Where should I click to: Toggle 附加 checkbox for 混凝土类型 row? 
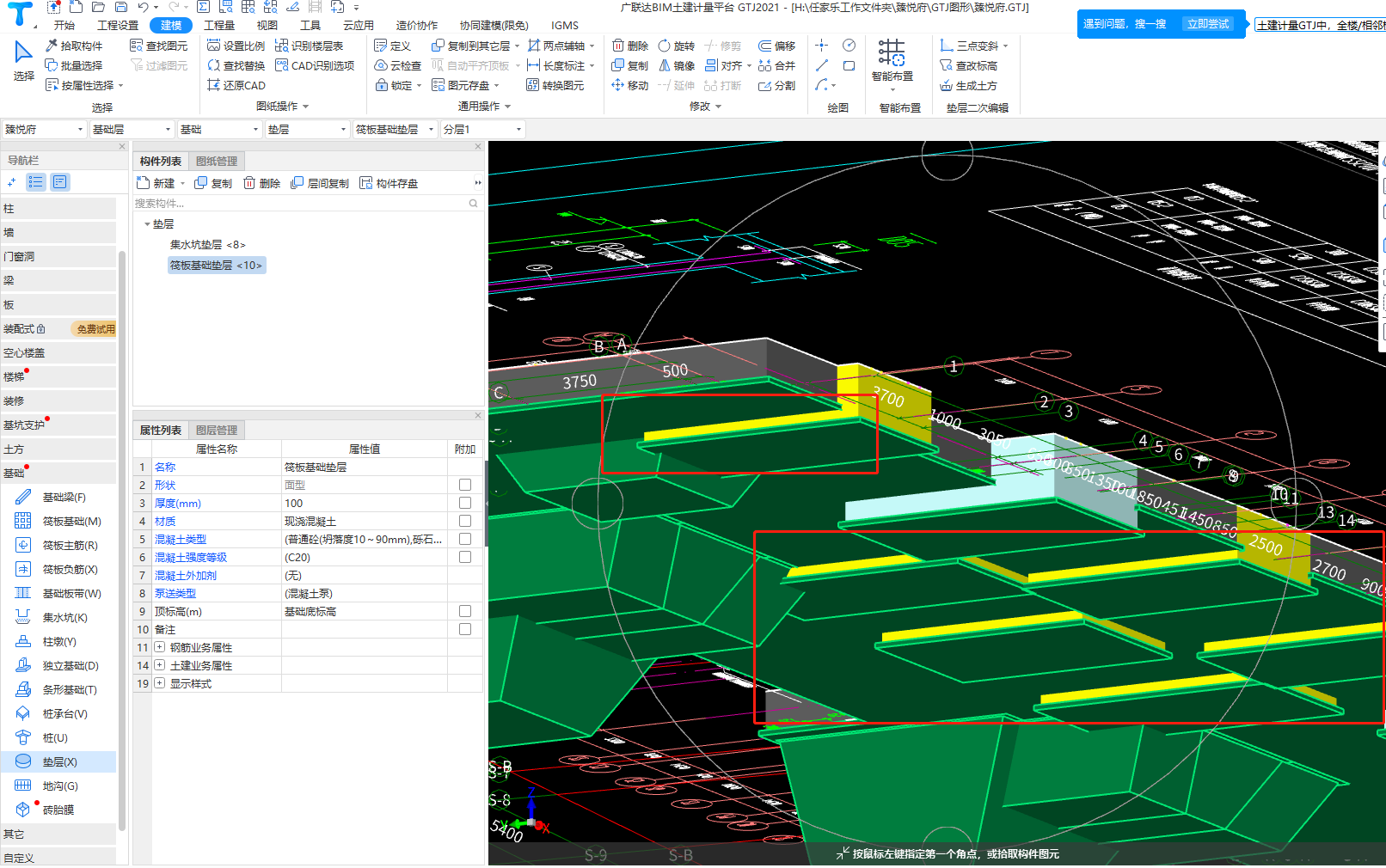(465, 539)
